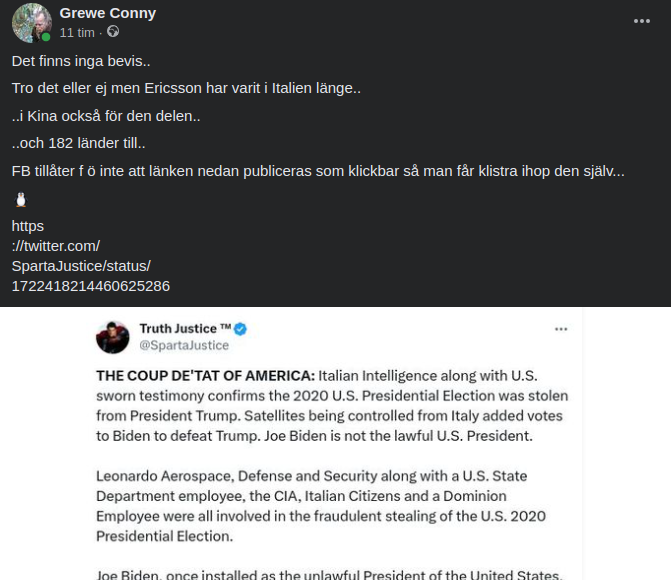Click the "SpartaJustice/status/" text line
The image size is (671, 580).
click(x=81, y=266)
